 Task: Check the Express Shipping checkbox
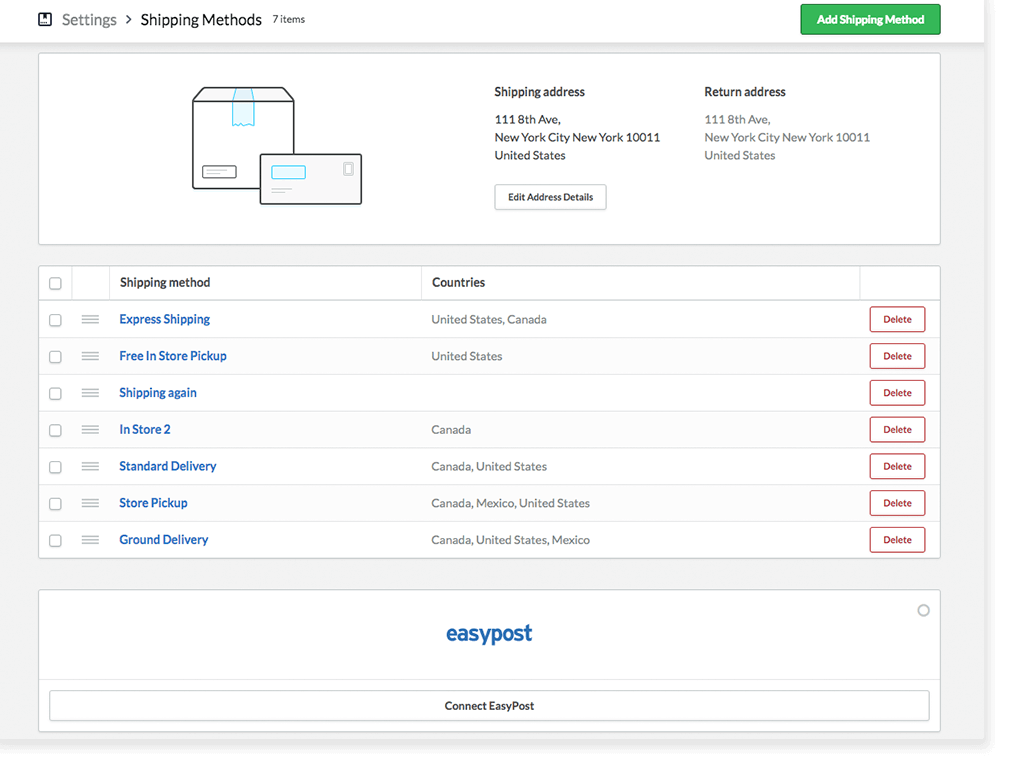tap(56, 320)
